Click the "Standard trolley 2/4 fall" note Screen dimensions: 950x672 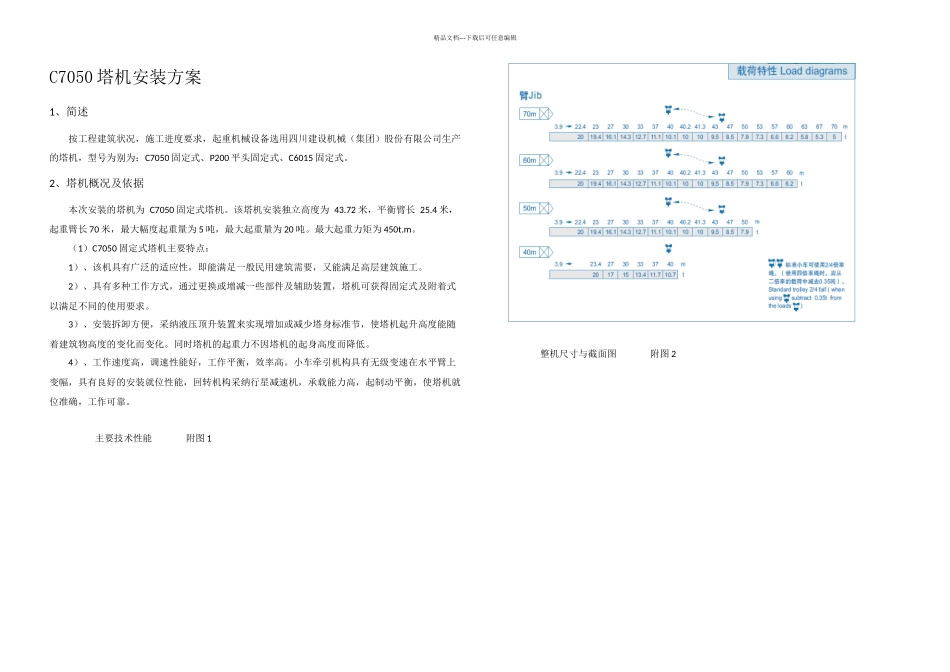coord(806,298)
